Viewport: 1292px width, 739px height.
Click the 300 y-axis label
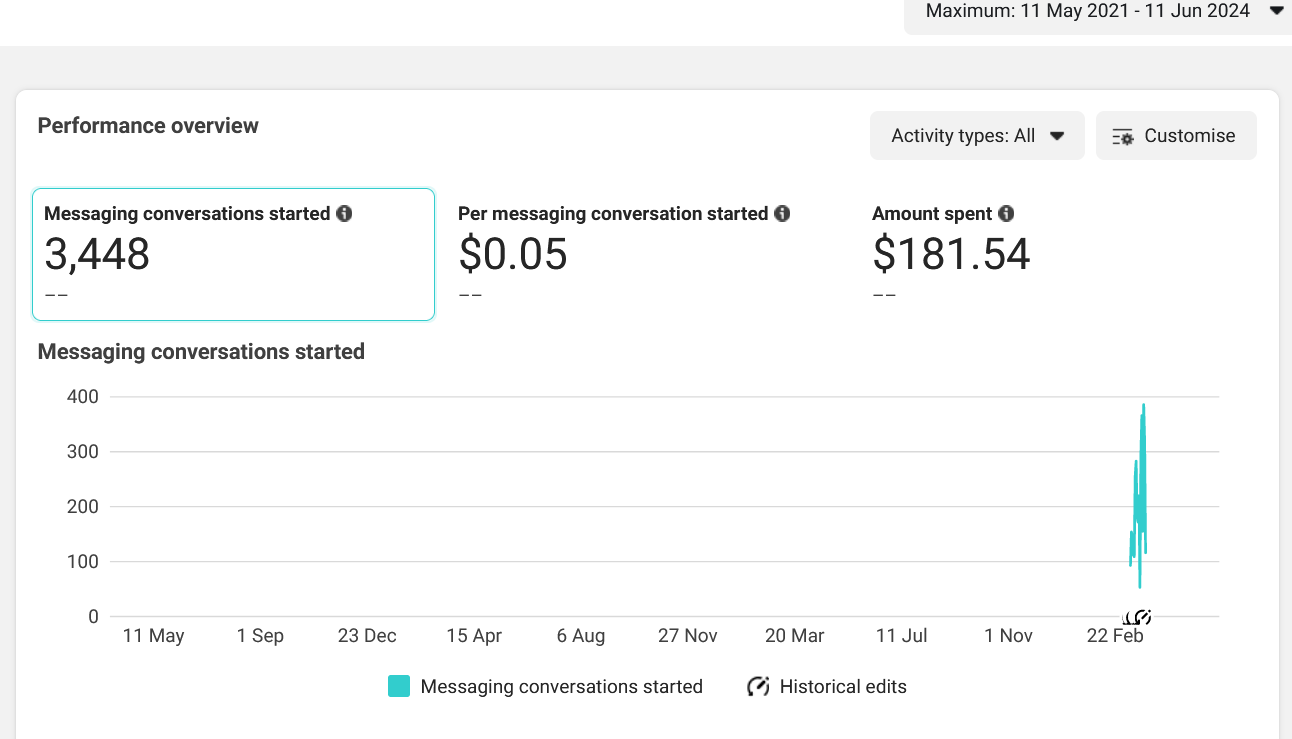click(x=83, y=452)
